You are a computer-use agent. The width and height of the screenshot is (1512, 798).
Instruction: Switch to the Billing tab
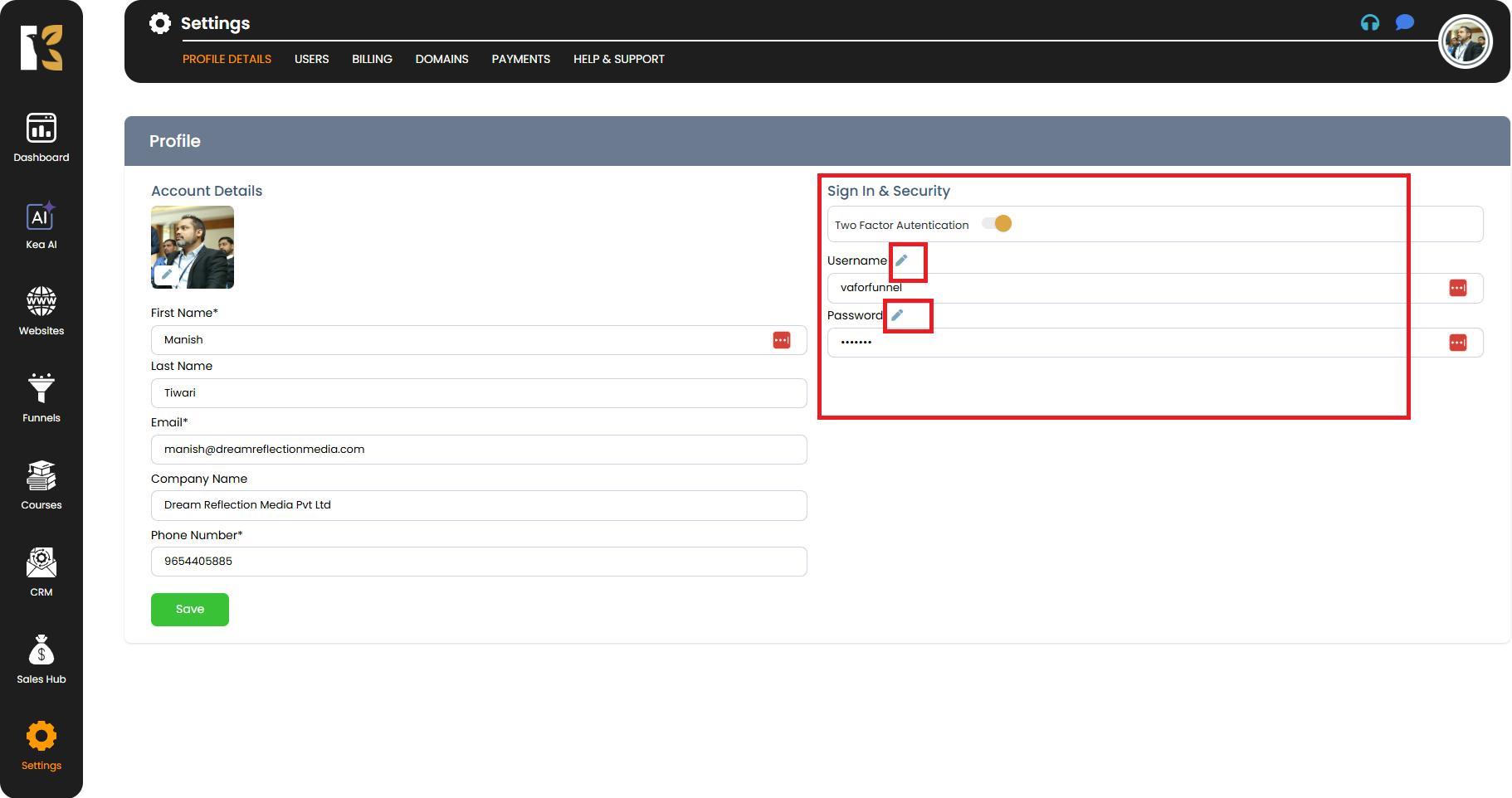(372, 59)
